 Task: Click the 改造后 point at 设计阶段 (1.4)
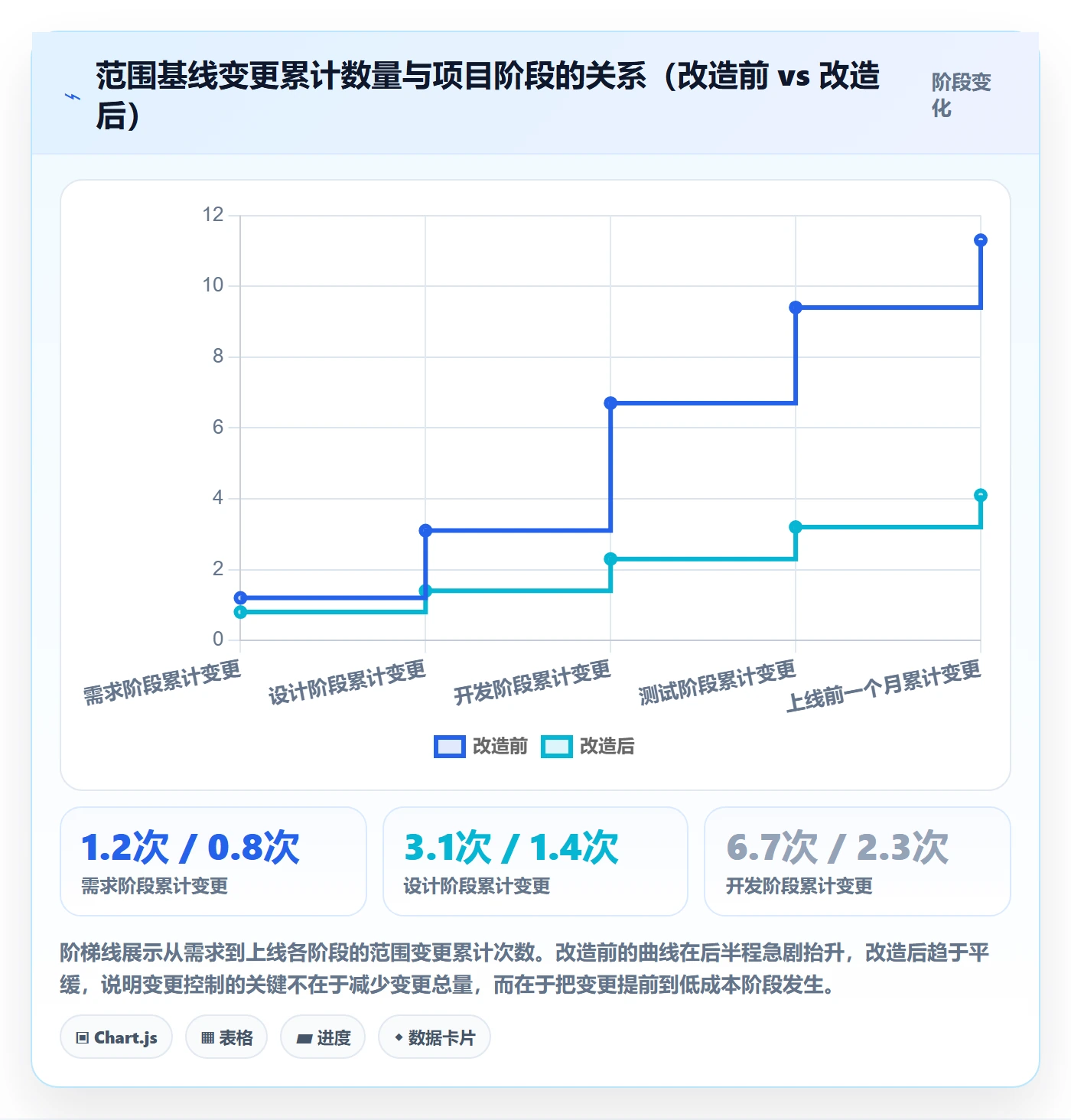(x=425, y=591)
